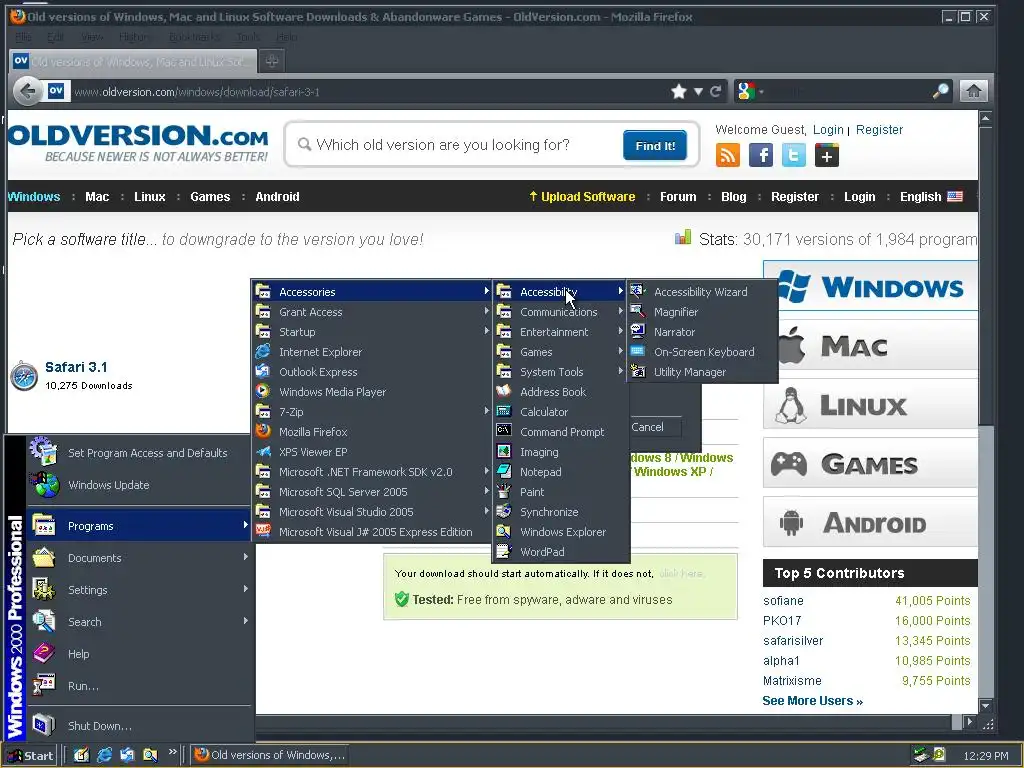Screen dimensions: 1024x768
Task: Reload the page with refresh icon
Action: pyautogui.click(x=716, y=91)
